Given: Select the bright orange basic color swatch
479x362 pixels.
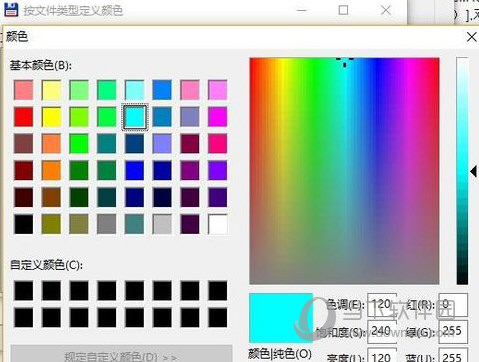Looking at the screenshot, I should click(51, 171).
